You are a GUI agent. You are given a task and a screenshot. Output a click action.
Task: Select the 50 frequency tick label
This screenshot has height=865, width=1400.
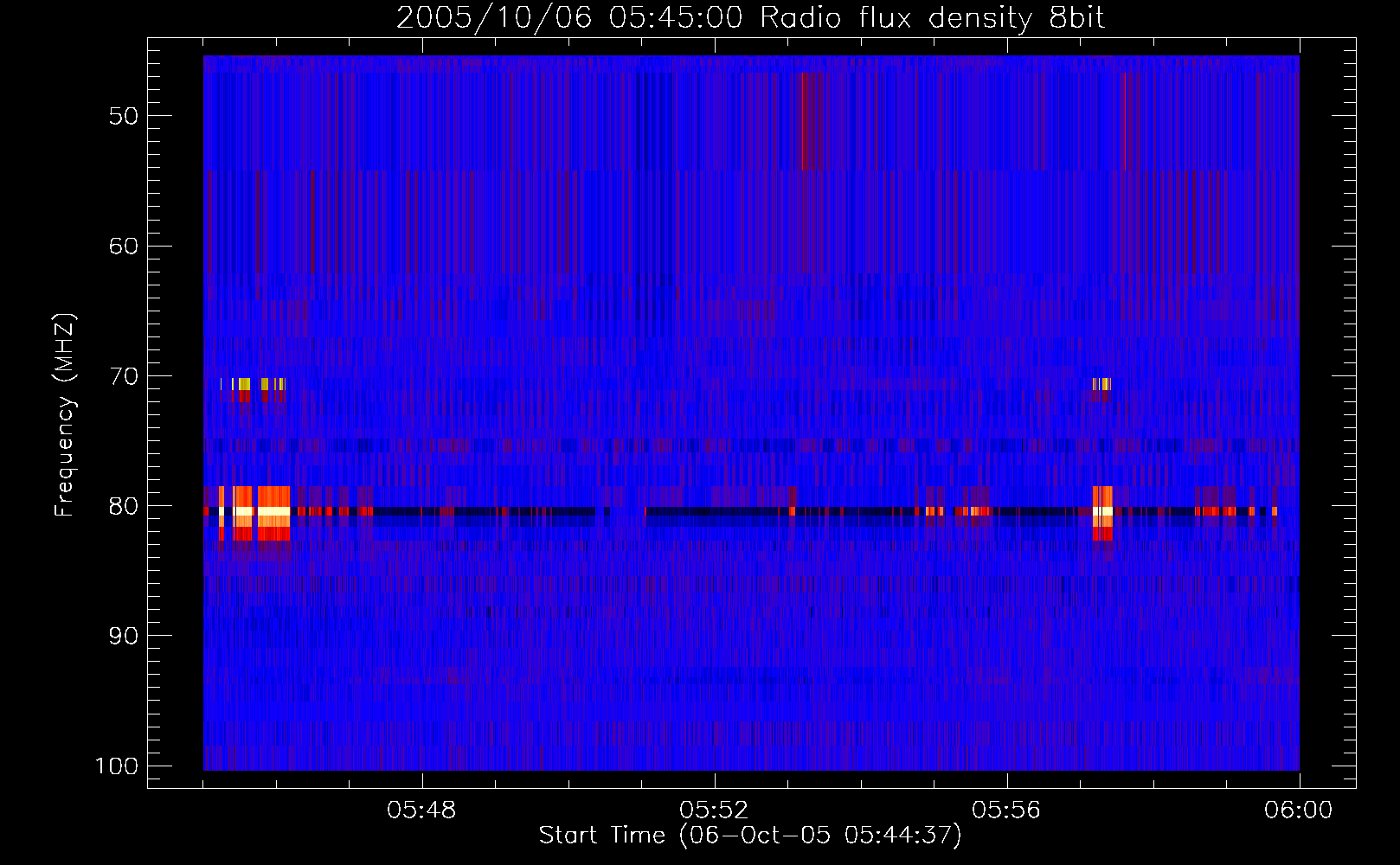(124, 116)
